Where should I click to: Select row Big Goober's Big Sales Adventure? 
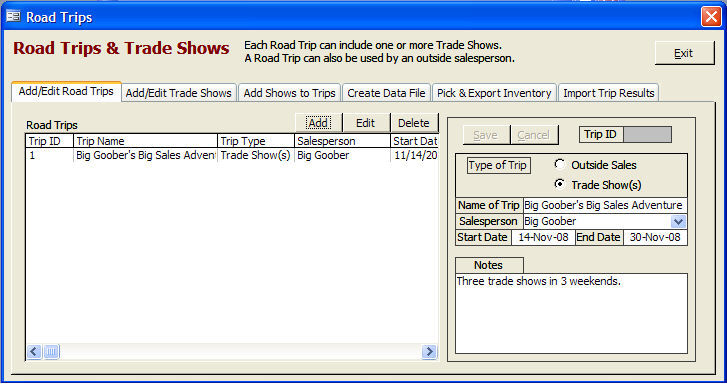(232, 155)
